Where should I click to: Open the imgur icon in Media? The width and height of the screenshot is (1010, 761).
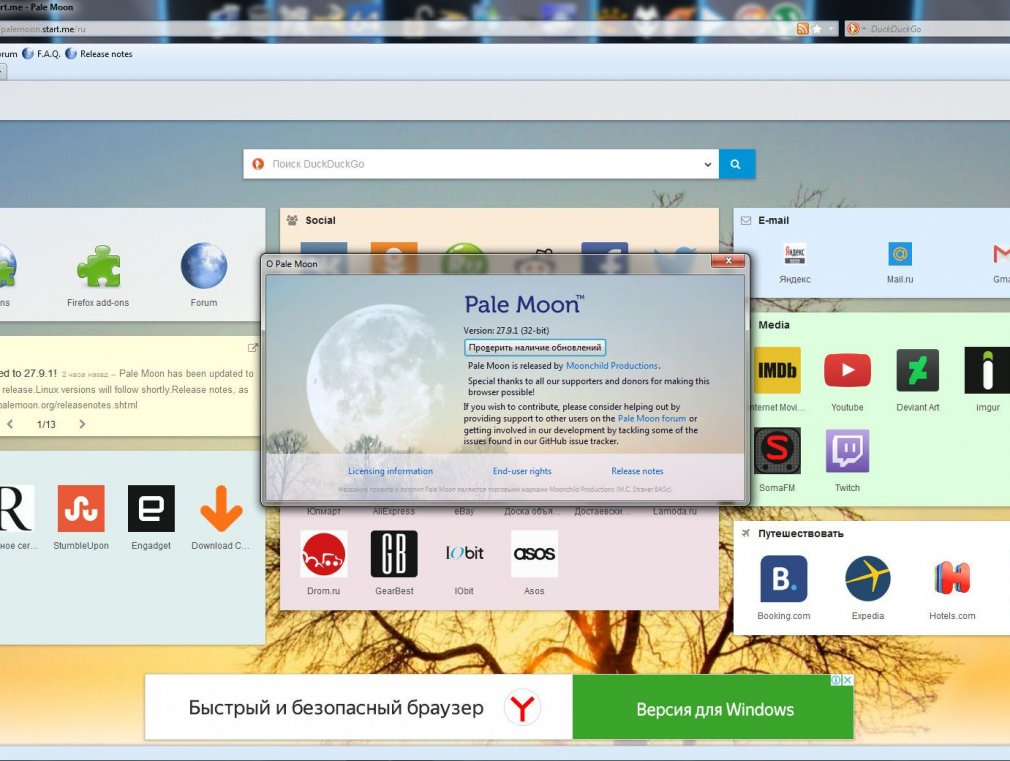[x=987, y=371]
